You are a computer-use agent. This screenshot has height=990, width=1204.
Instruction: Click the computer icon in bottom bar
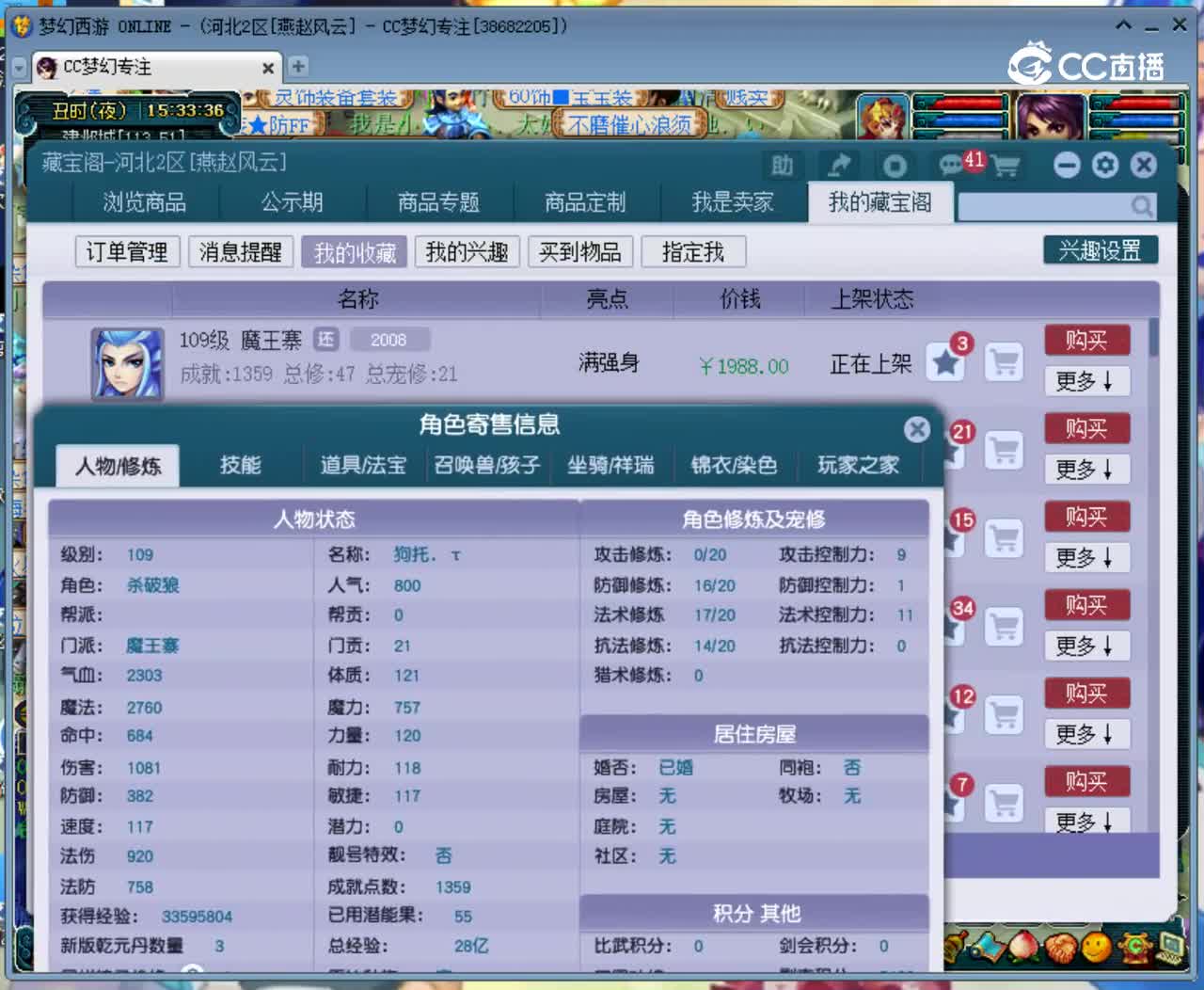[x=1169, y=946]
